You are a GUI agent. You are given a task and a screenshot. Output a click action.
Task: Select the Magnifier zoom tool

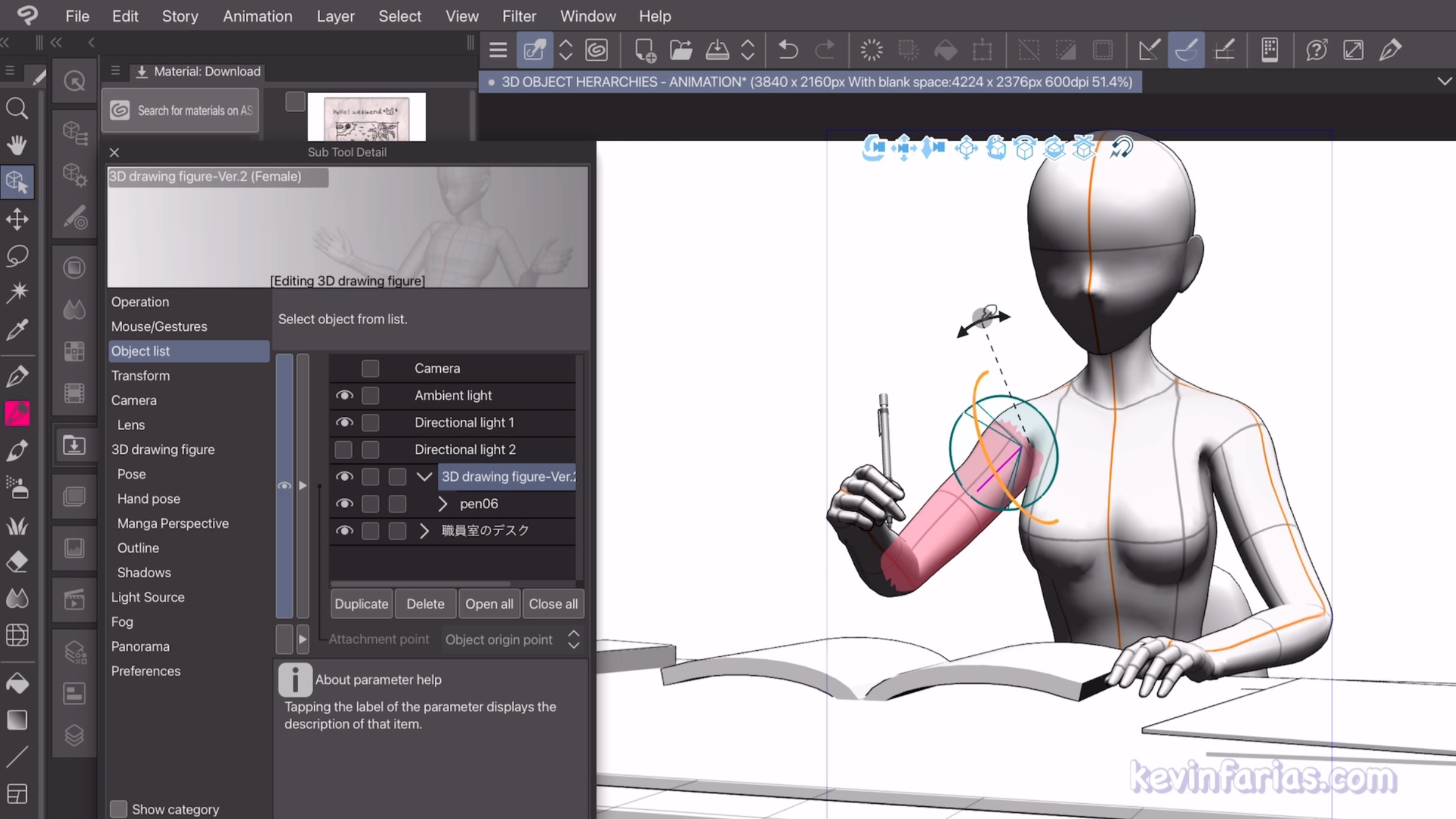[x=17, y=109]
